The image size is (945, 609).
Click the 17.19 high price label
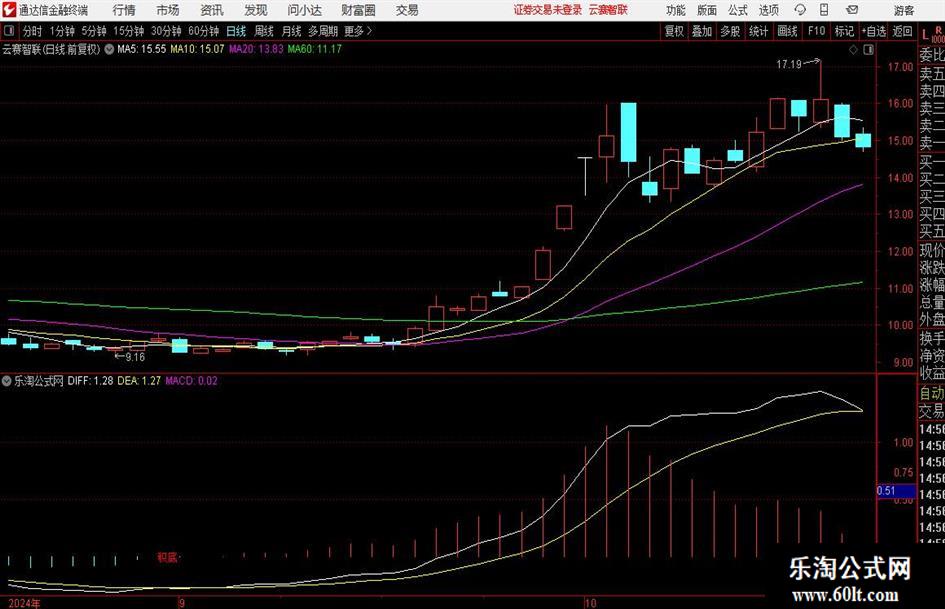[x=788, y=64]
